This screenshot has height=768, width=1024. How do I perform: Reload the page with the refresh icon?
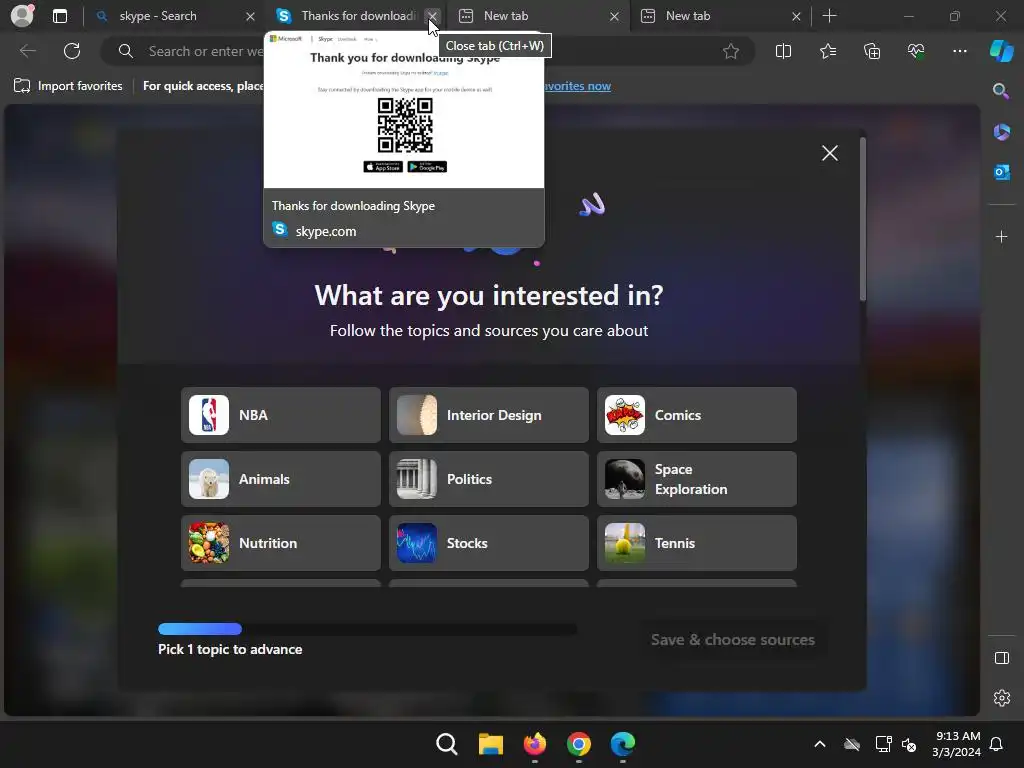point(72,51)
